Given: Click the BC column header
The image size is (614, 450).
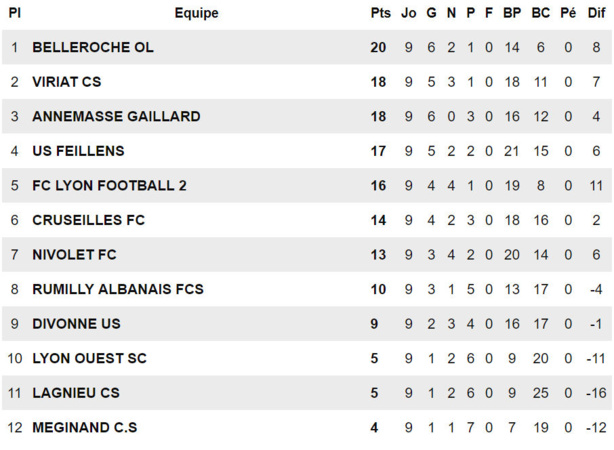Looking at the screenshot, I should point(541,13).
